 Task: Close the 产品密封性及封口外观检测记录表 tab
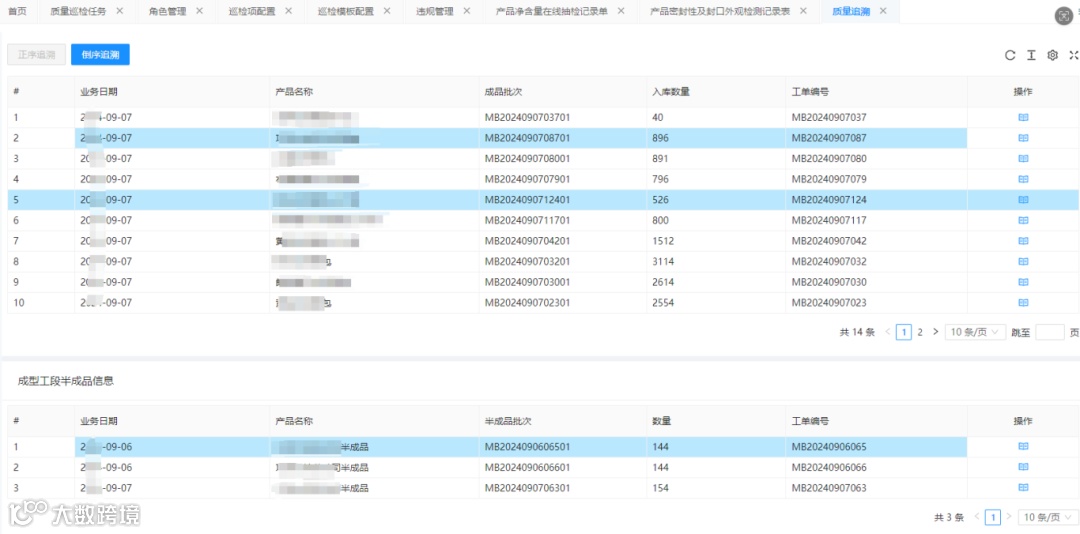click(x=804, y=11)
